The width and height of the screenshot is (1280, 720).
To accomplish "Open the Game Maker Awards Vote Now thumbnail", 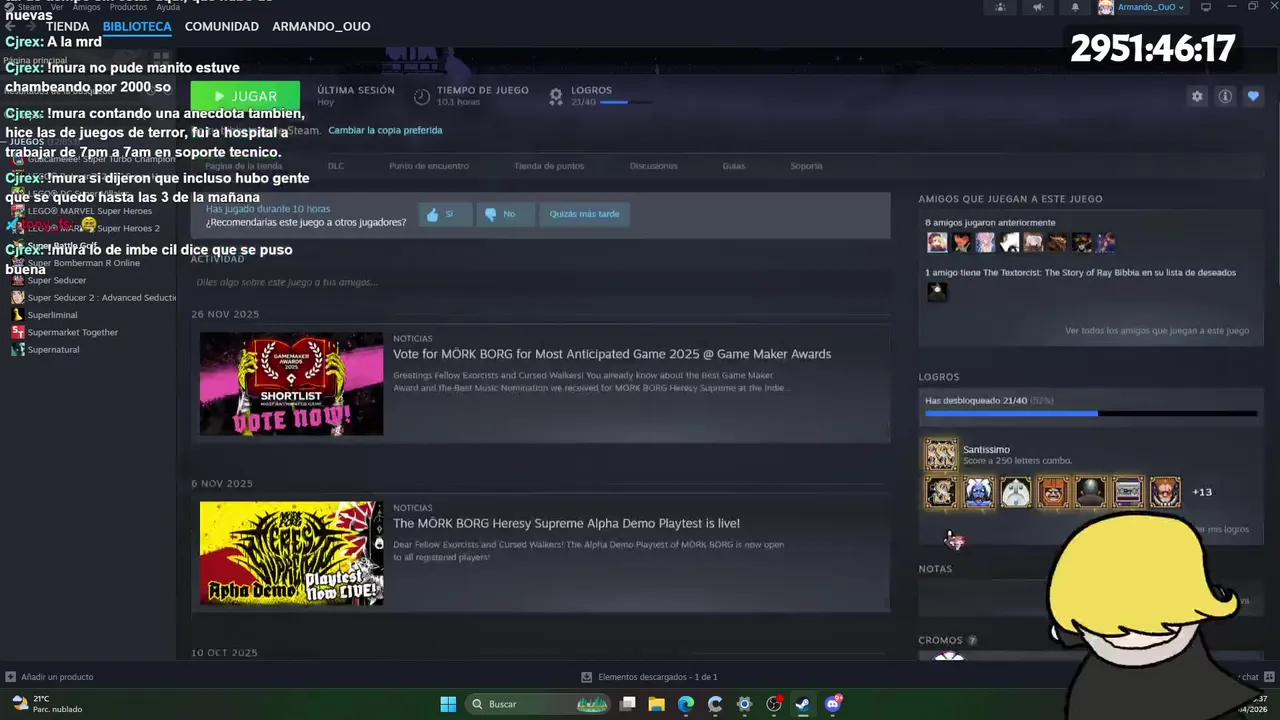I will 291,384.
